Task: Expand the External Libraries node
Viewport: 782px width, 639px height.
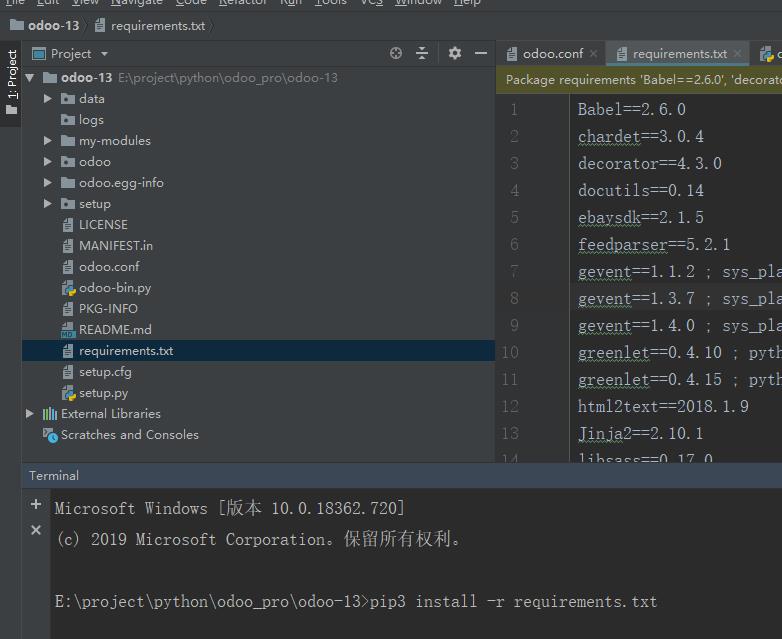Action: 30,414
